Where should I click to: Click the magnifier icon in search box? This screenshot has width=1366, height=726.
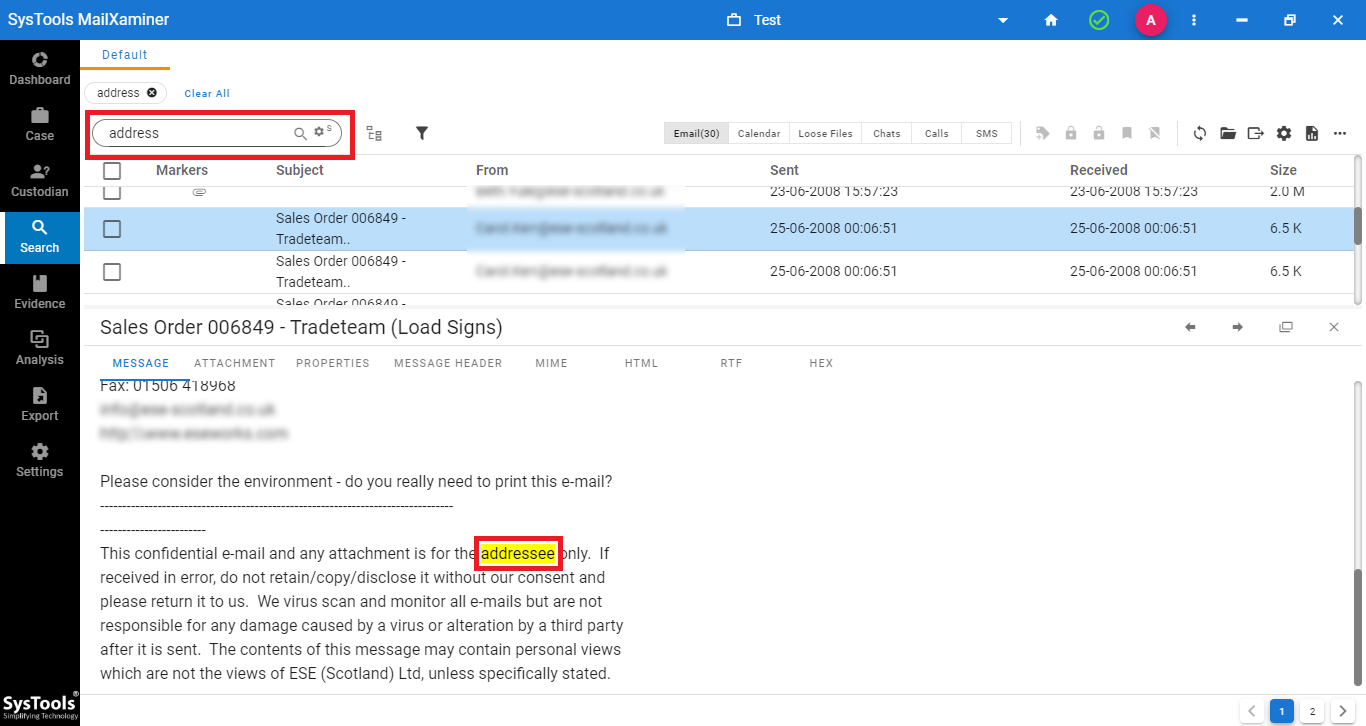300,133
